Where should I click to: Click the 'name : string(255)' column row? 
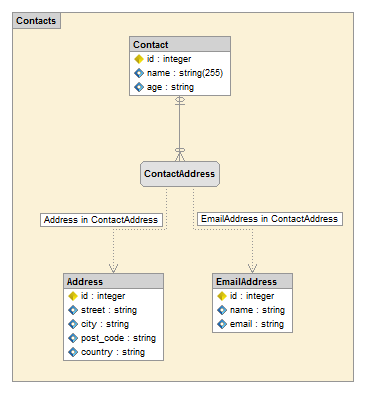(180, 73)
